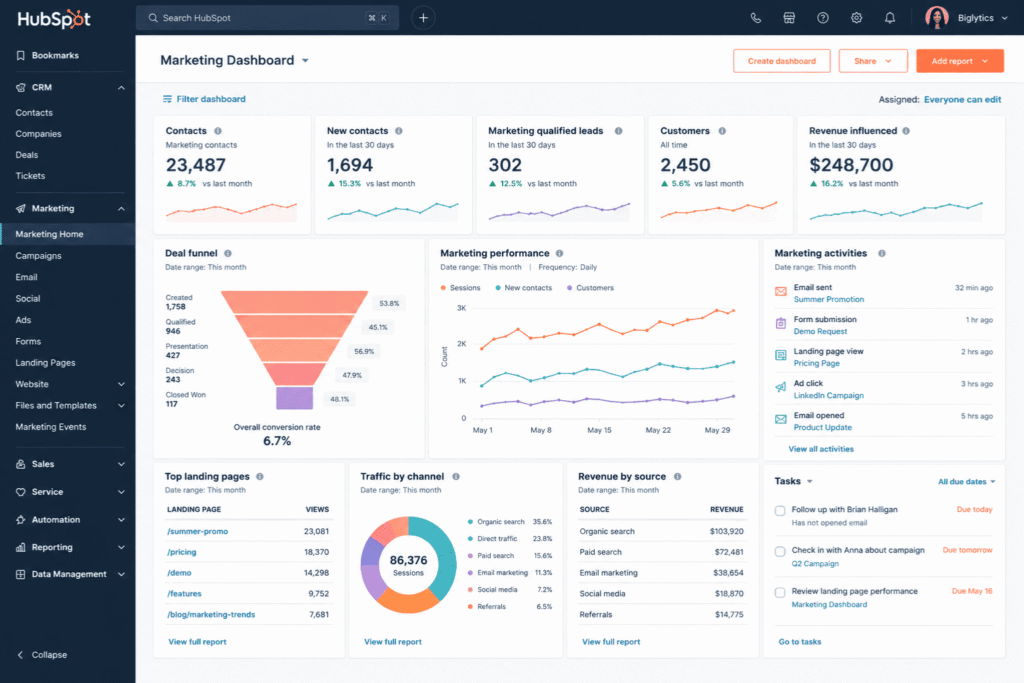This screenshot has height=683, width=1024.
Task: Click the Search HubSpot field
Action: tap(267, 18)
